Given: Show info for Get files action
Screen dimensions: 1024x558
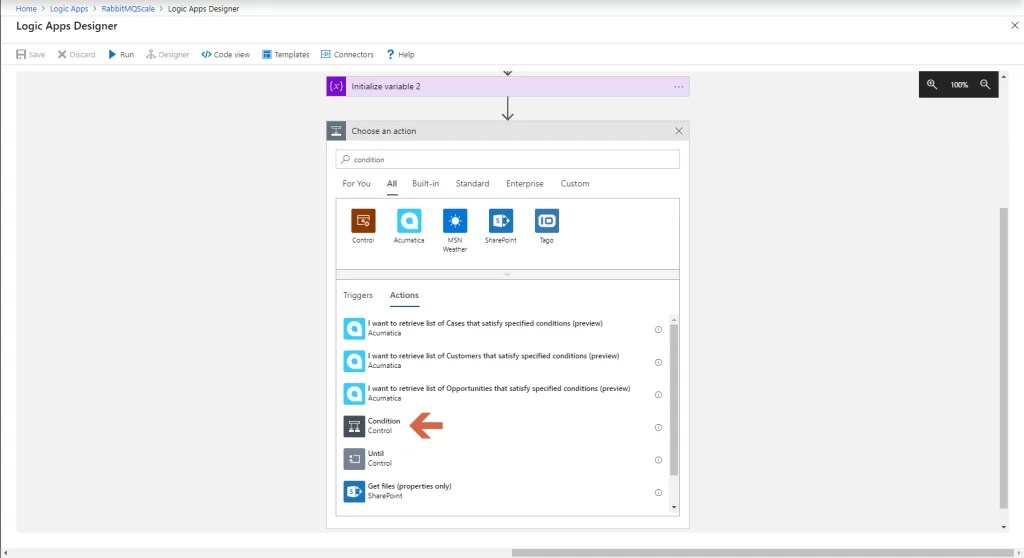Looking at the screenshot, I should pos(658,493).
